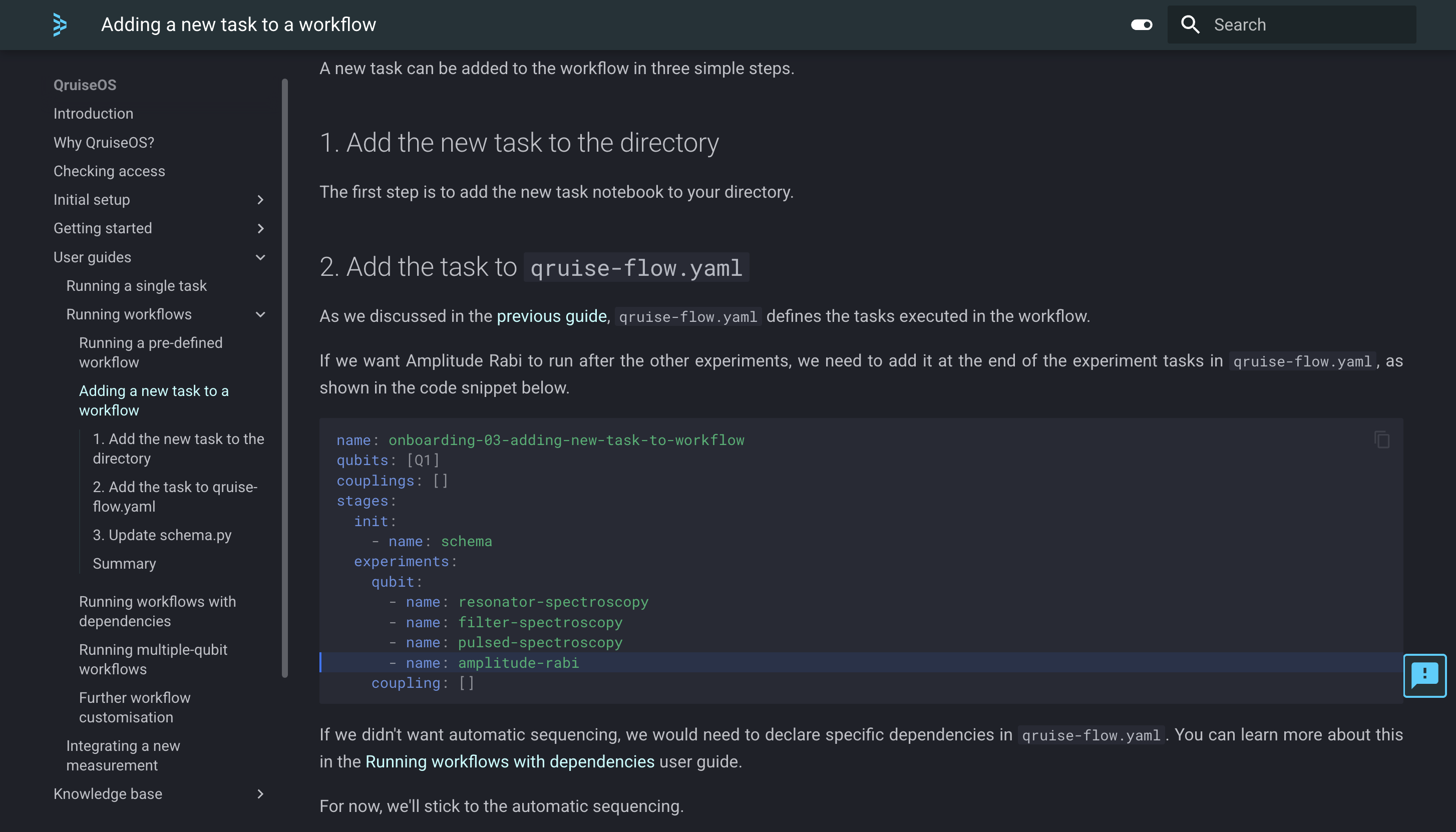Open the previous guide link
1456x832 pixels.
551,315
